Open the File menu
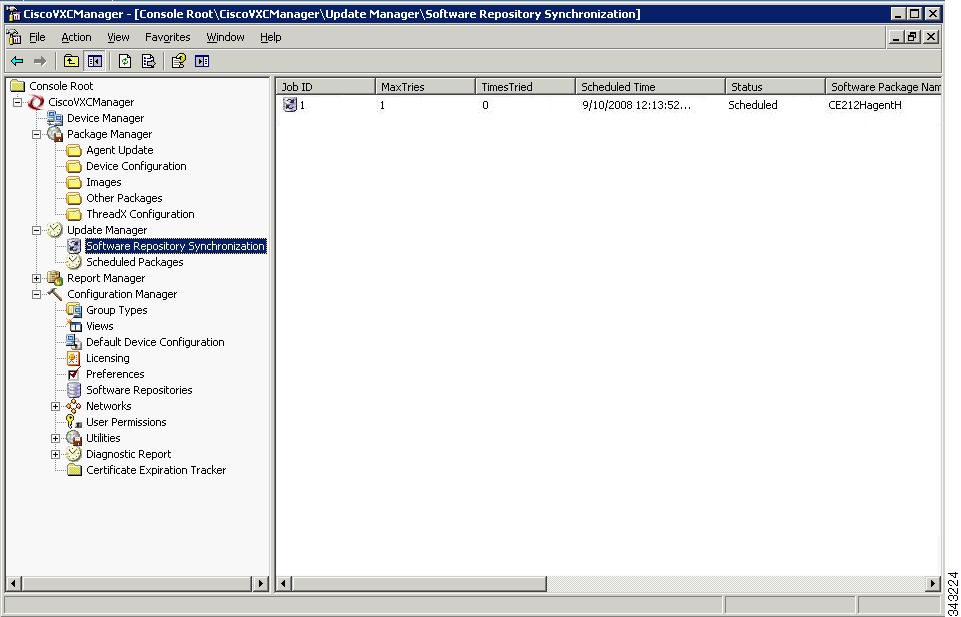 coord(37,37)
